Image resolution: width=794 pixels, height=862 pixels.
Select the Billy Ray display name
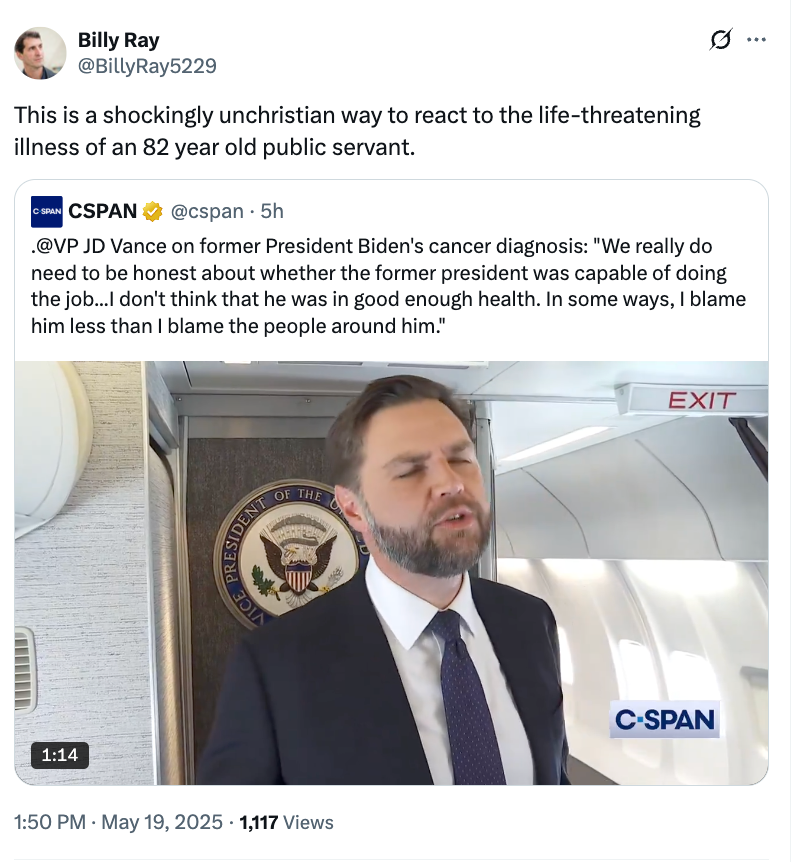117,39
